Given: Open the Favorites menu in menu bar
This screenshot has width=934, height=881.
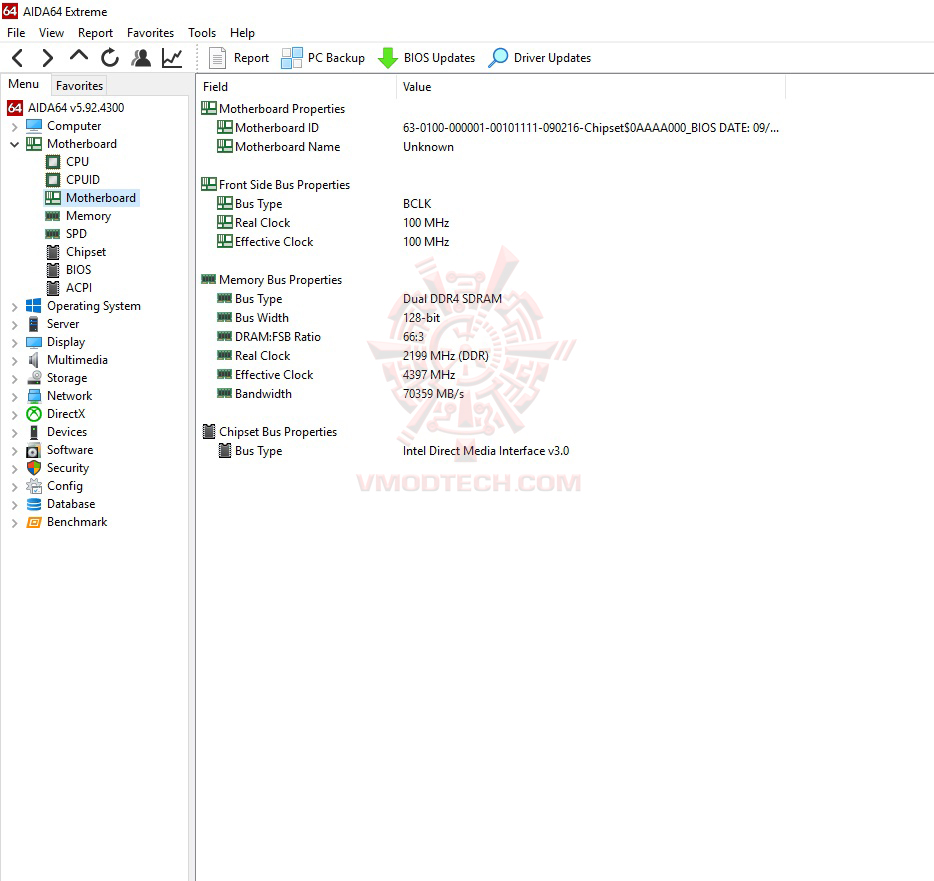Looking at the screenshot, I should [150, 33].
